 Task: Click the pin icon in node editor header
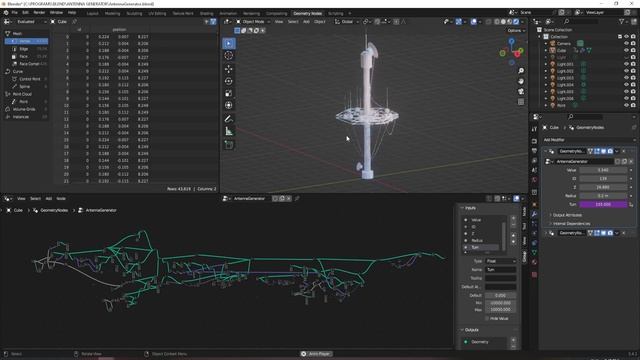(297, 198)
